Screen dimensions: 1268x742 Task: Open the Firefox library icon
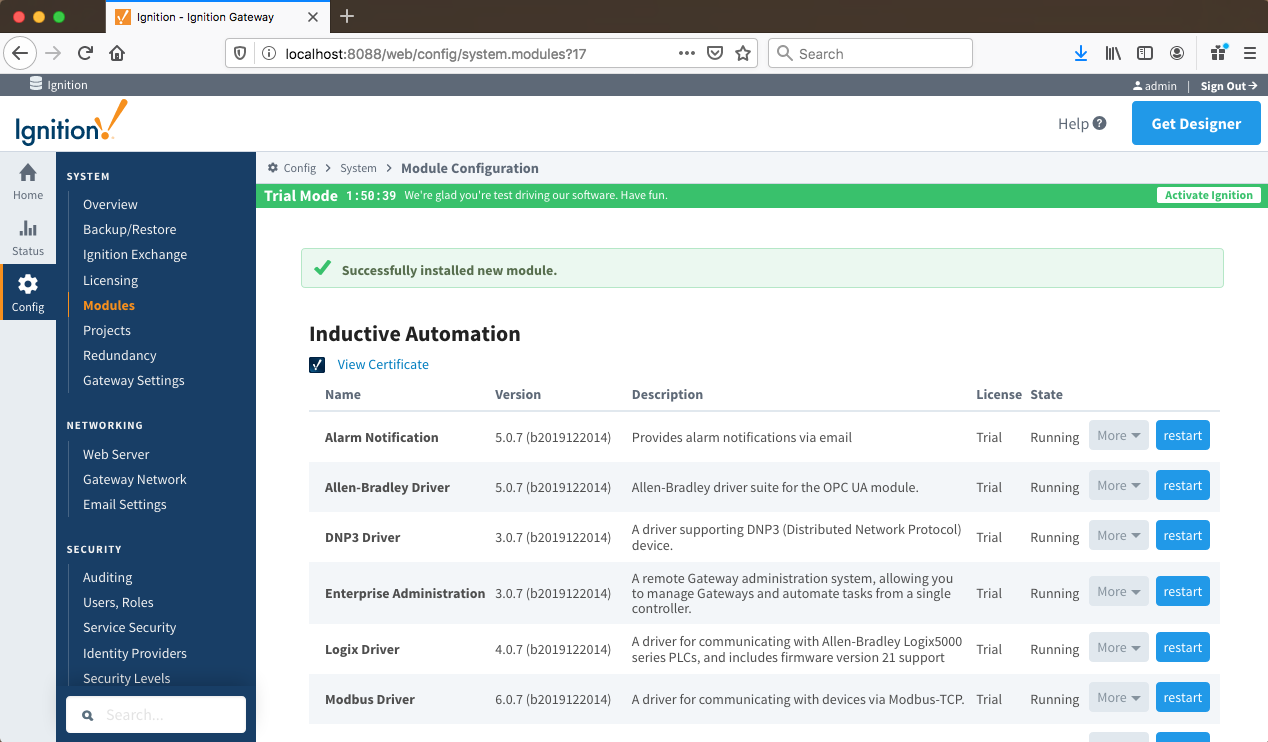(1113, 53)
